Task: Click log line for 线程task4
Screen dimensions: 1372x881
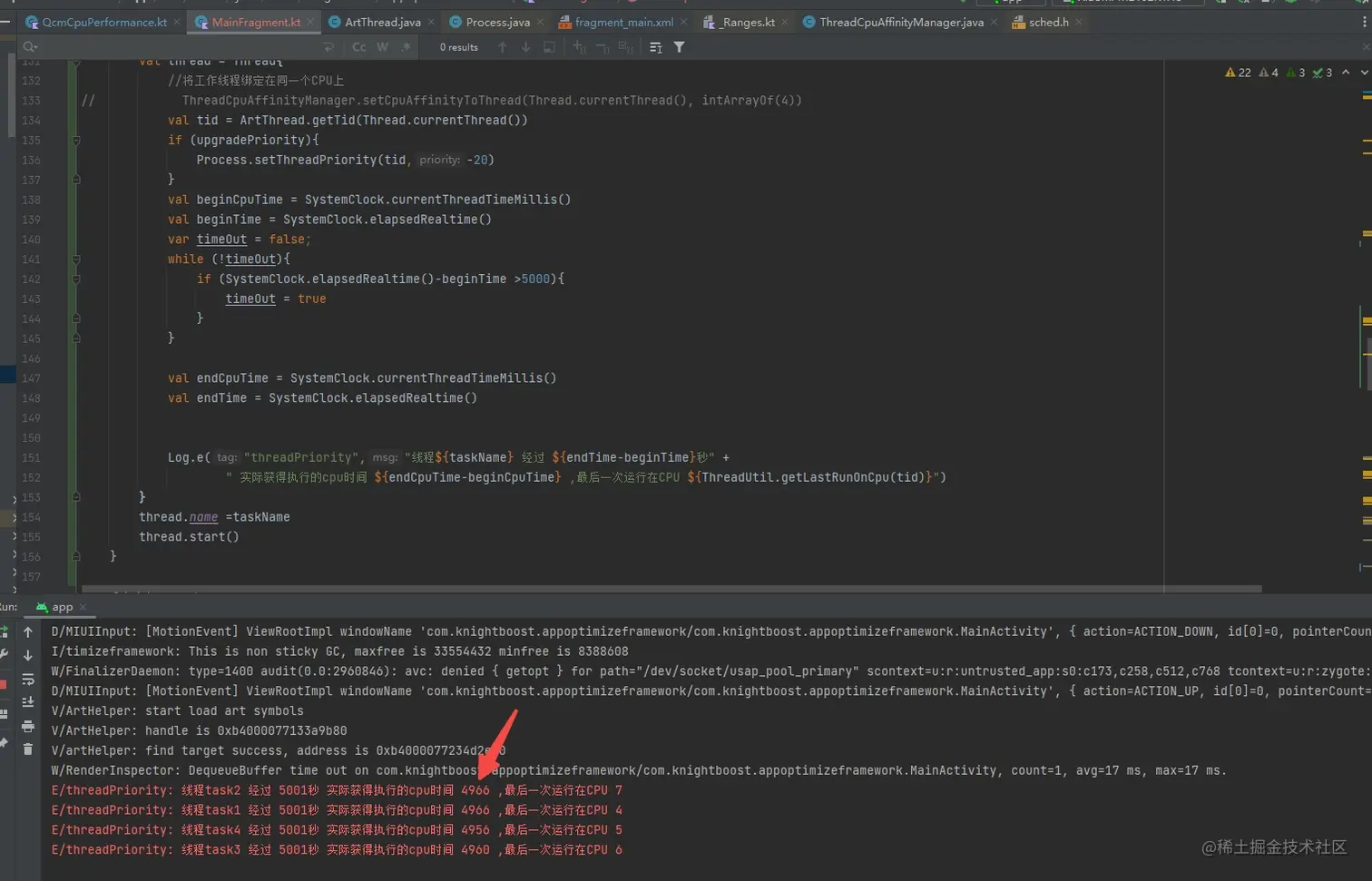Action: [337, 830]
